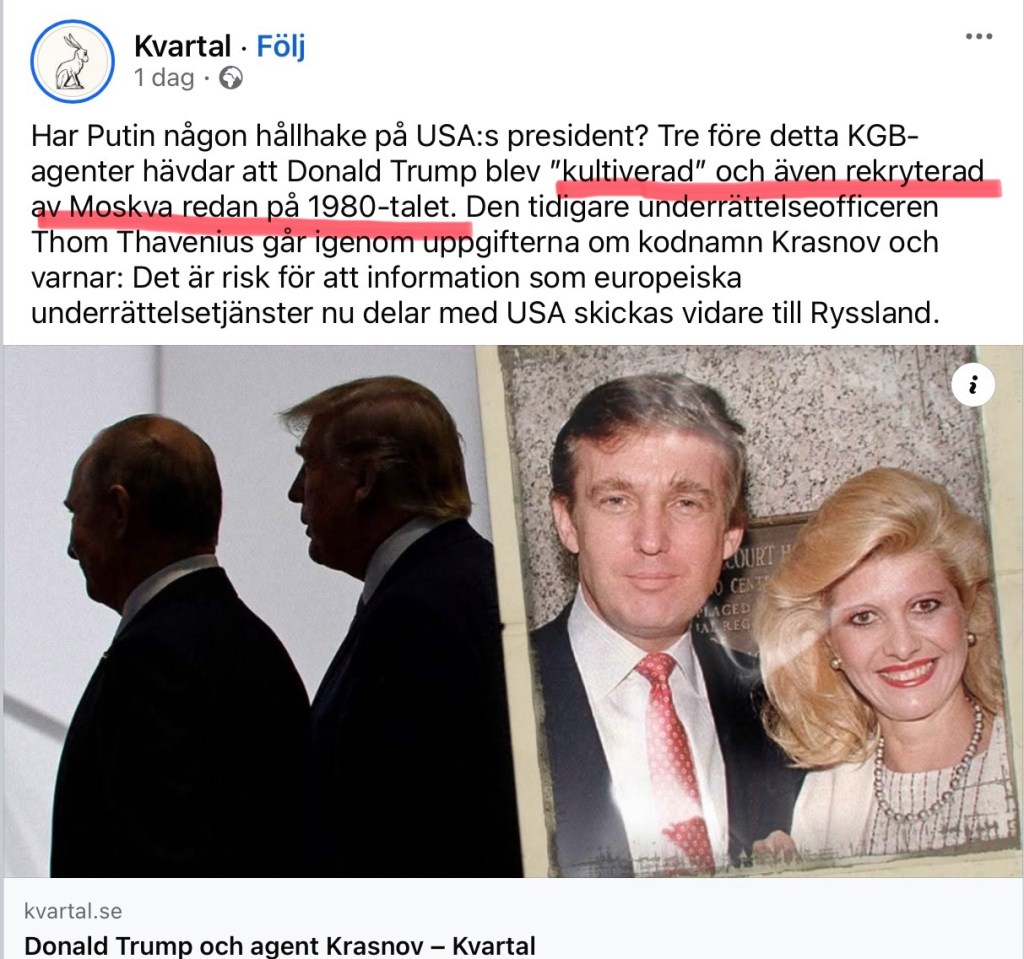Viewport: 1024px width, 959px height.
Task: Click the link preview card footer
Action: [512, 918]
